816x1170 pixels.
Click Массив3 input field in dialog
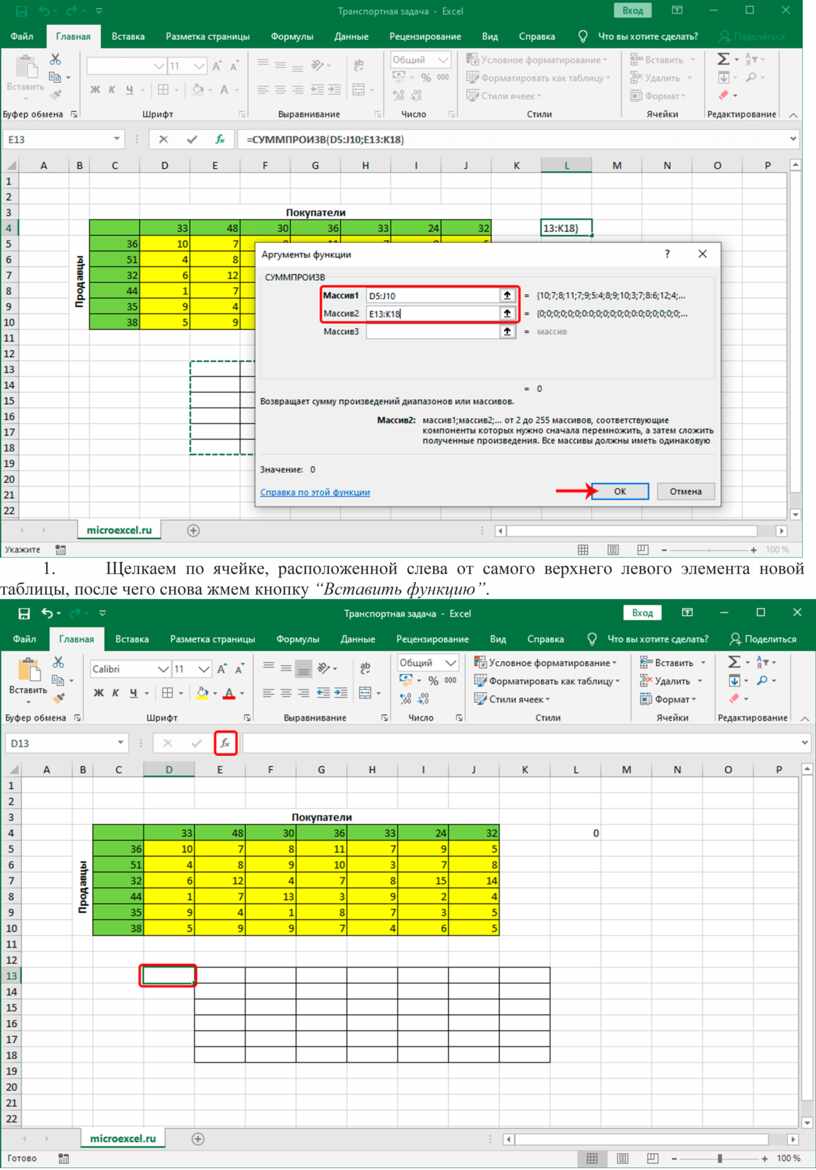pos(433,331)
